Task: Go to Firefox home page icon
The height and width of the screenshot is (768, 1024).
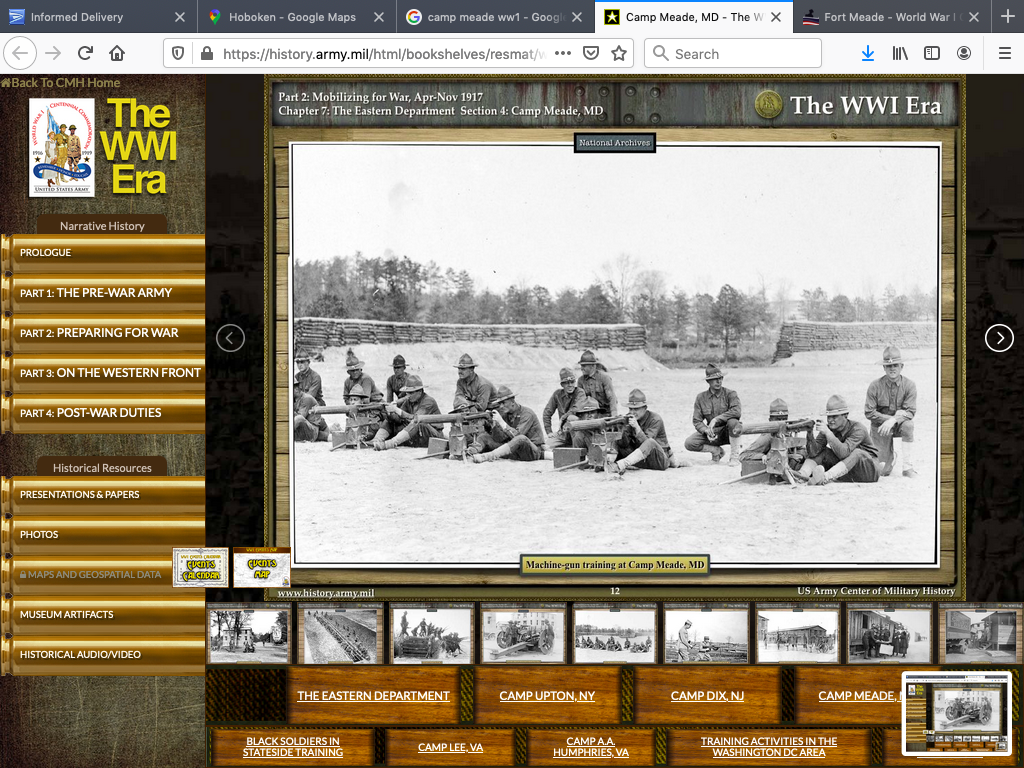Action: [x=118, y=54]
